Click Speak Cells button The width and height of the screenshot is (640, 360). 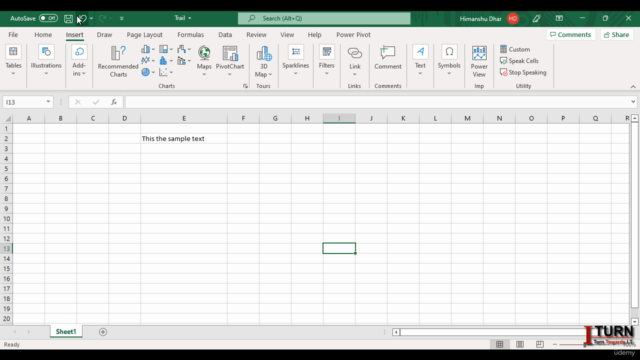coord(519,61)
